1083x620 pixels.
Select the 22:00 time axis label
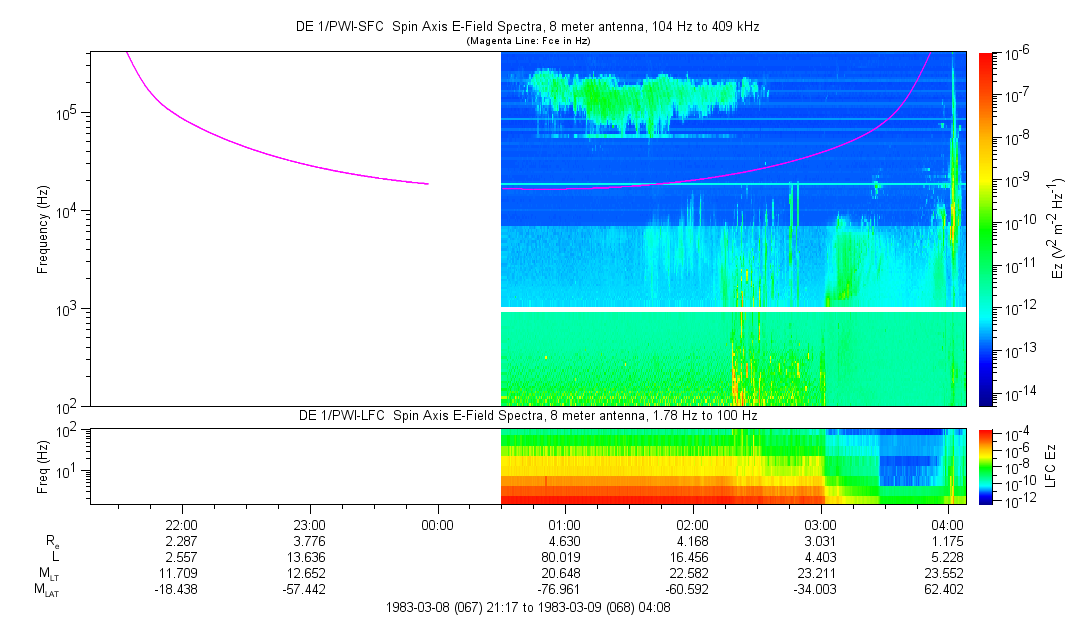181,524
